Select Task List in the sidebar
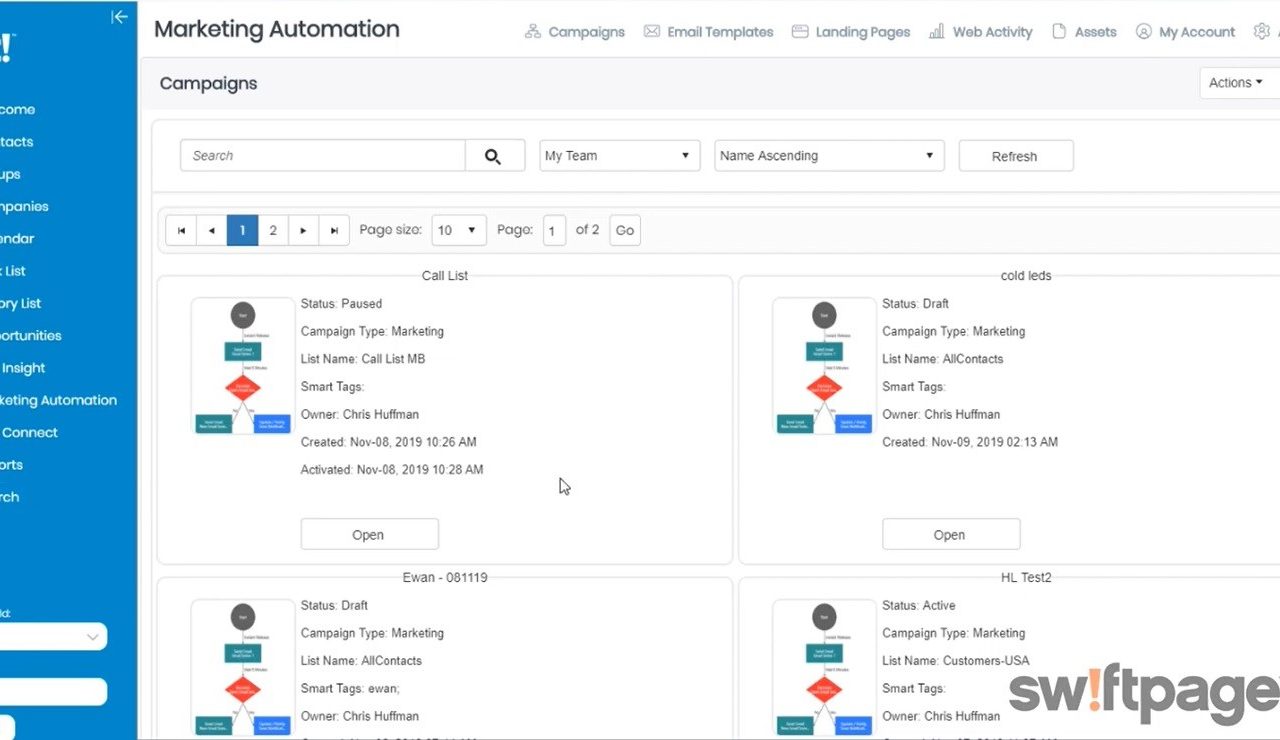The width and height of the screenshot is (1280, 740). coord(13,271)
